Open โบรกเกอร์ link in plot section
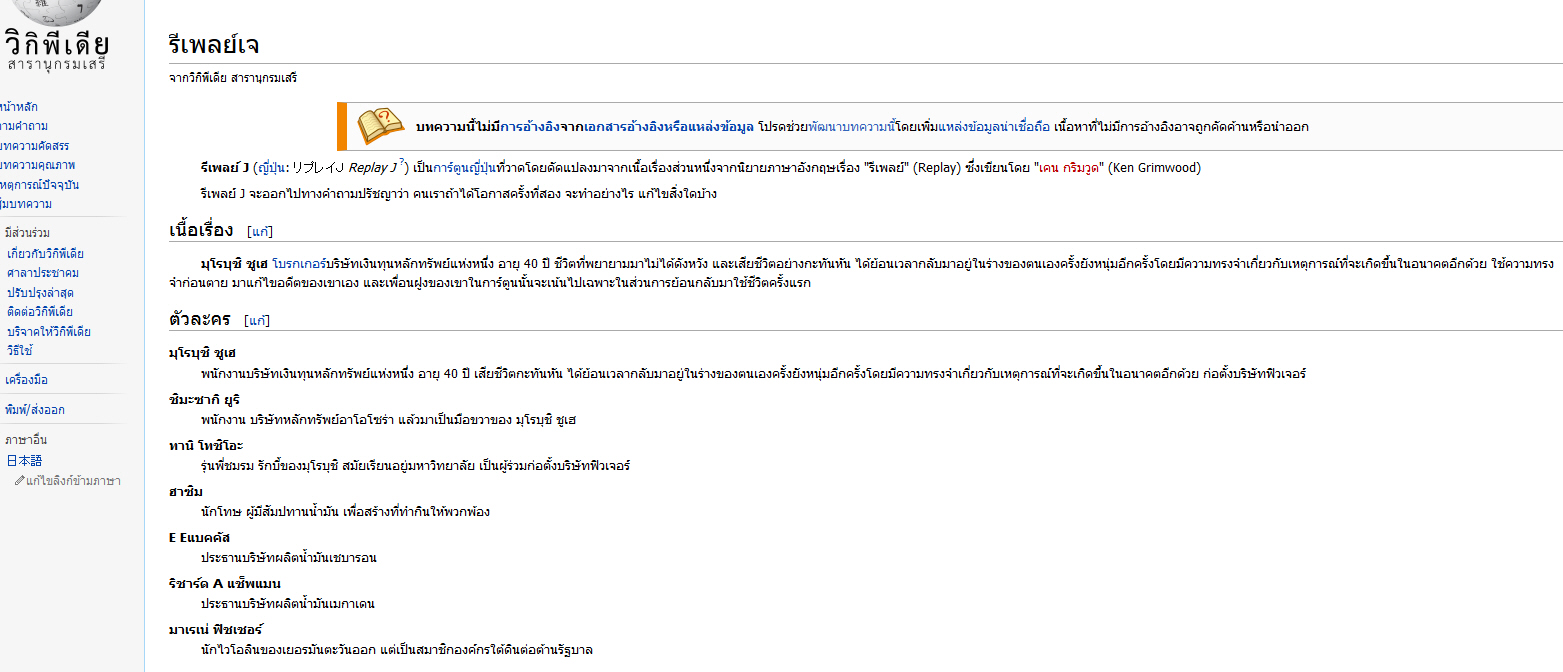1563x672 pixels. pyautogui.click(x=299, y=263)
